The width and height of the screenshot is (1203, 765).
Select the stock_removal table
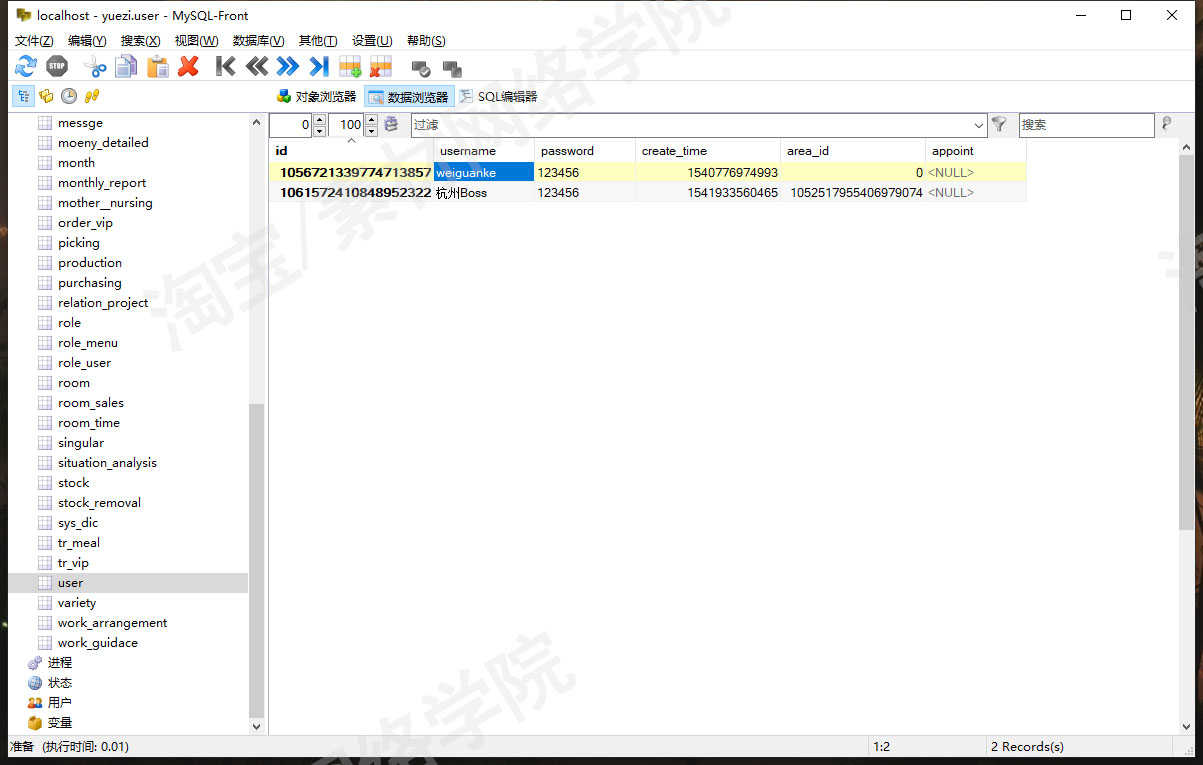(99, 503)
